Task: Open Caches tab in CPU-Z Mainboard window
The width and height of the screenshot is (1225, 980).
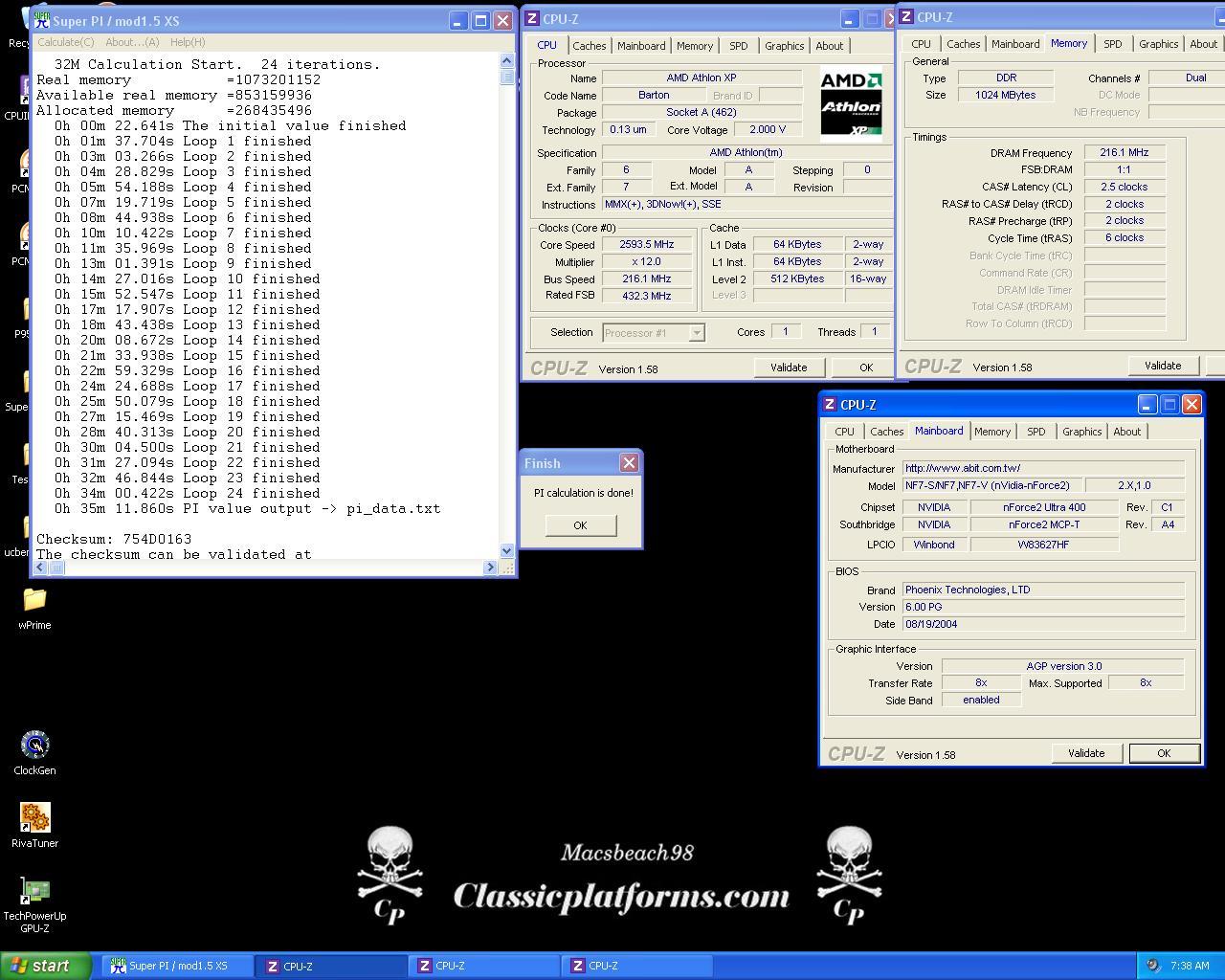Action: (x=886, y=432)
